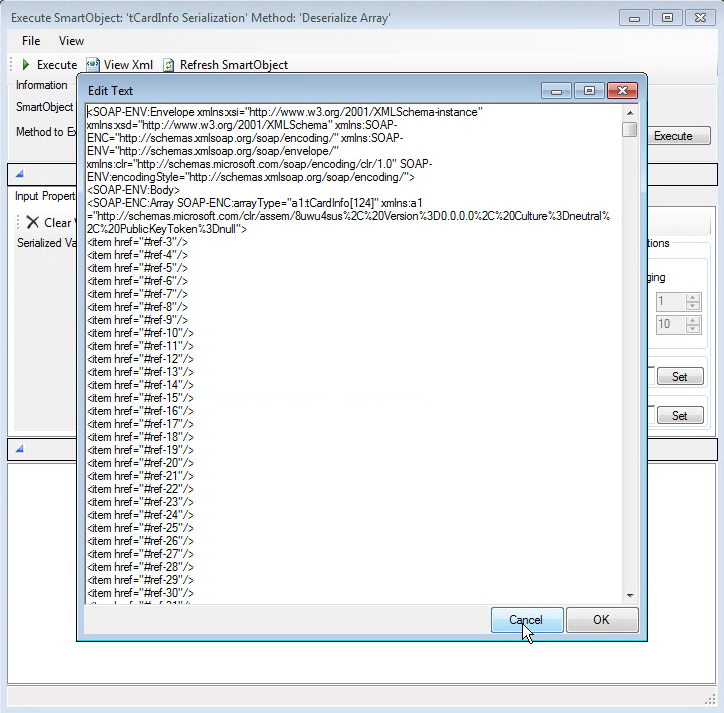The height and width of the screenshot is (713, 724).
Task: Decrement the paging value 1 stepper
Action: pos(692,306)
